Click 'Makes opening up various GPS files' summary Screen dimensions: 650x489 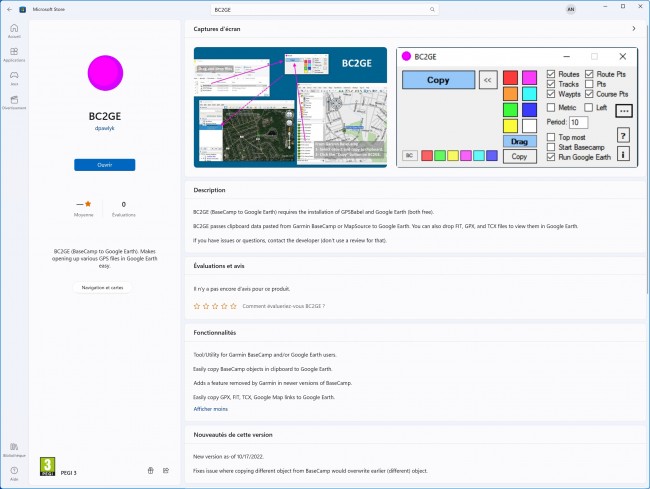(x=104, y=259)
